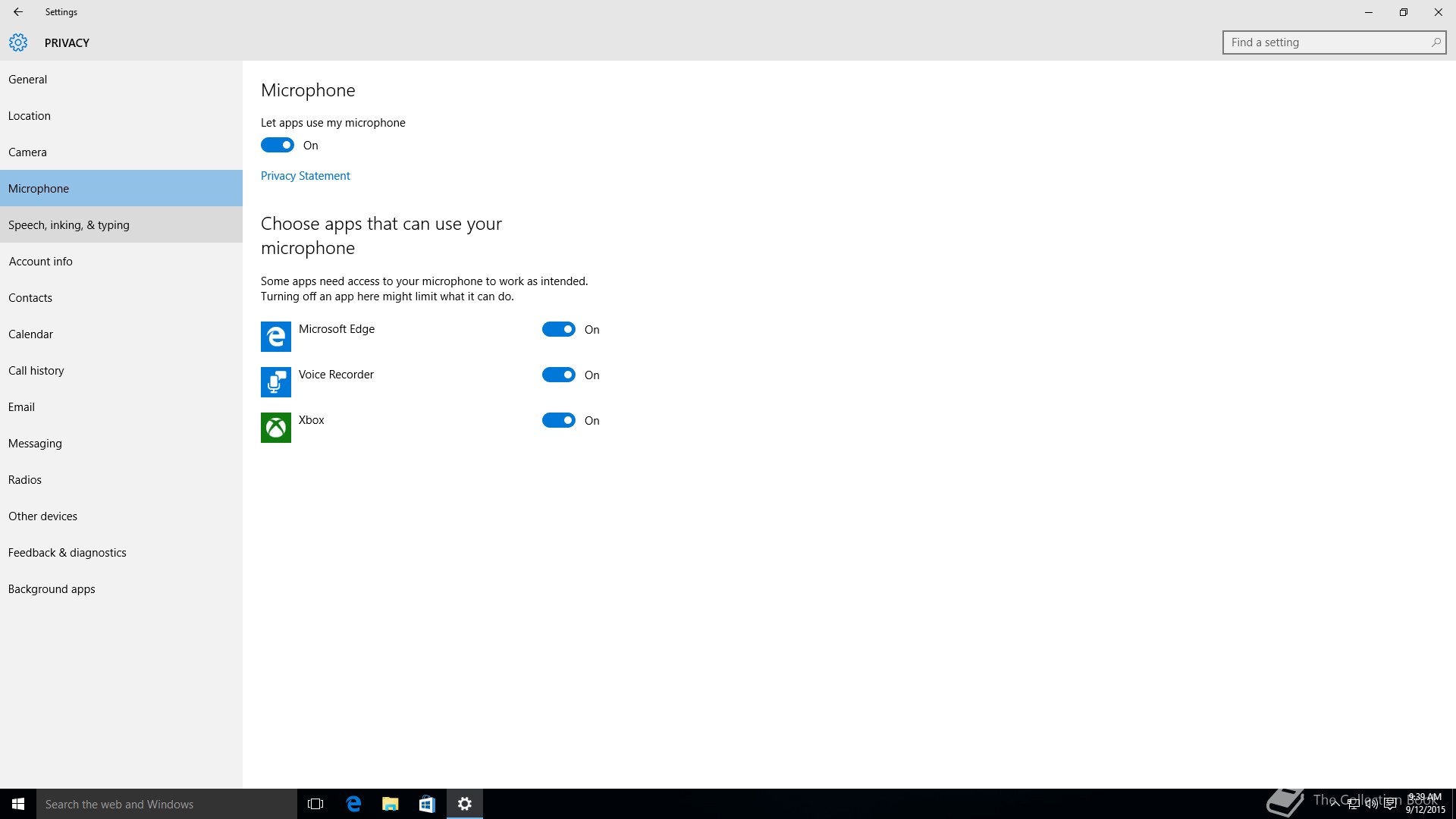1456x819 pixels.
Task: Open the Camera privacy section
Action: (121, 152)
